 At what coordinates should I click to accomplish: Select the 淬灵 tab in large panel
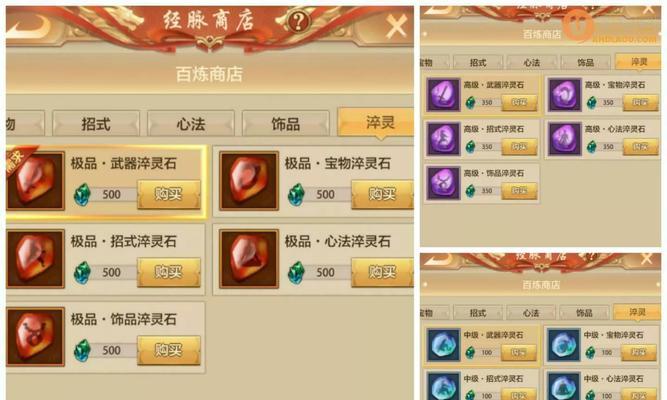pos(376,123)
